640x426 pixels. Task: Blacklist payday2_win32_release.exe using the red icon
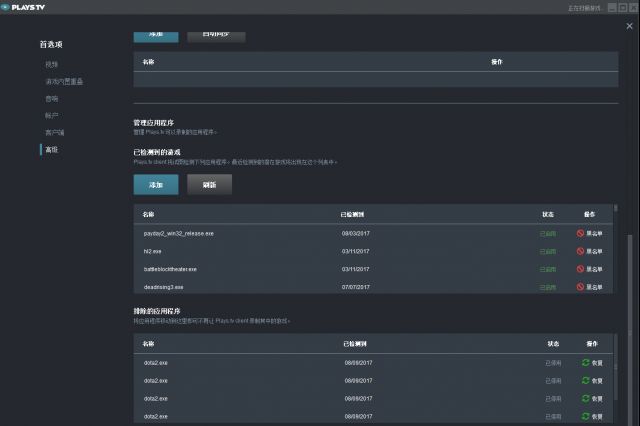(x=580, y=233)
